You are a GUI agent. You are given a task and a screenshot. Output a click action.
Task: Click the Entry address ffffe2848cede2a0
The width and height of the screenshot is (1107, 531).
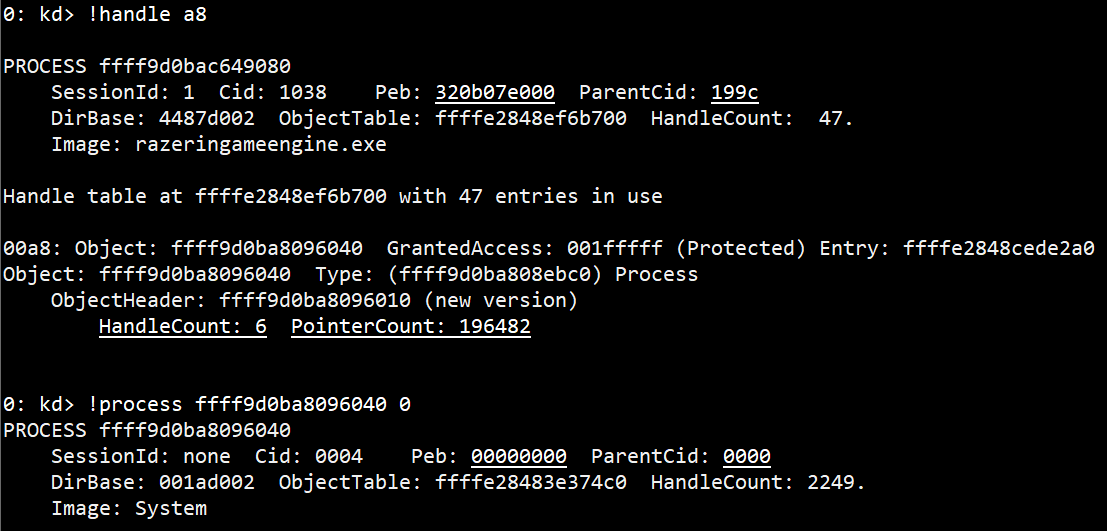point(999,249)
